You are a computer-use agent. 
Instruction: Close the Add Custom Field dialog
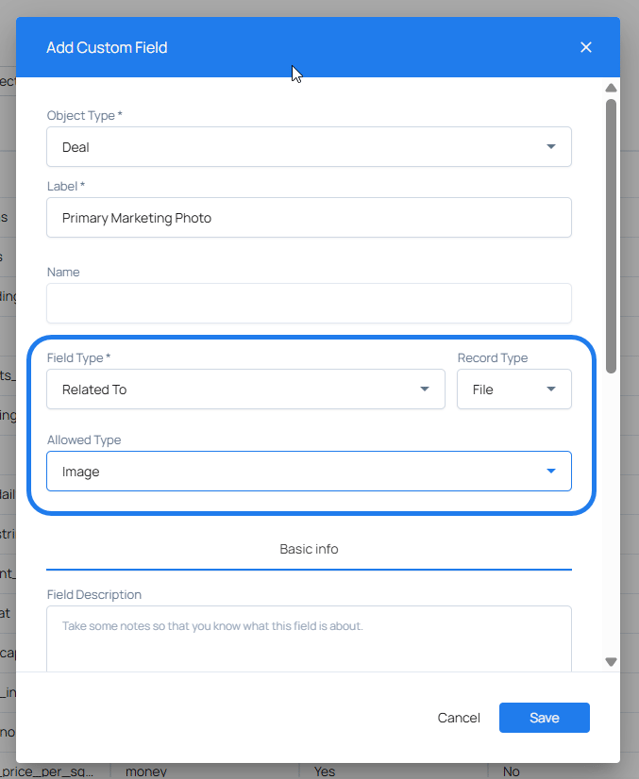point(586,47)
